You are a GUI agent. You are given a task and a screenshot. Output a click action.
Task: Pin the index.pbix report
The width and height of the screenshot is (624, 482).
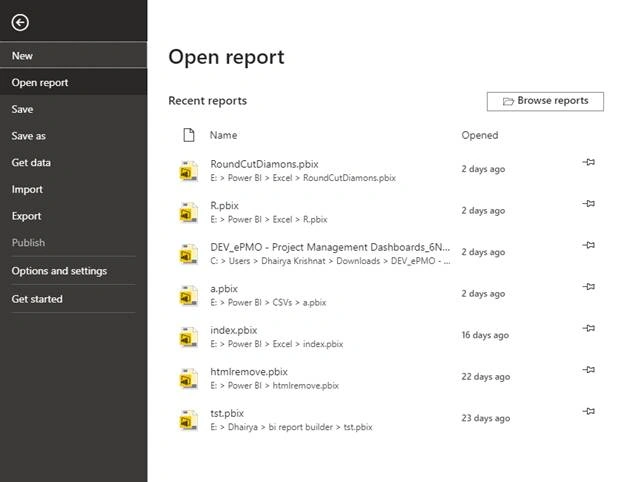[x=589, y=328]
